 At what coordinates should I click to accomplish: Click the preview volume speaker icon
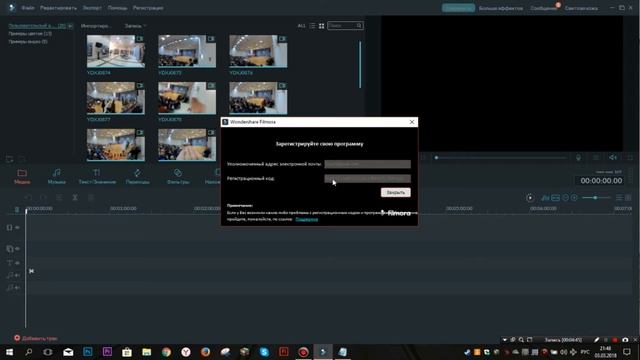point(613,158)
